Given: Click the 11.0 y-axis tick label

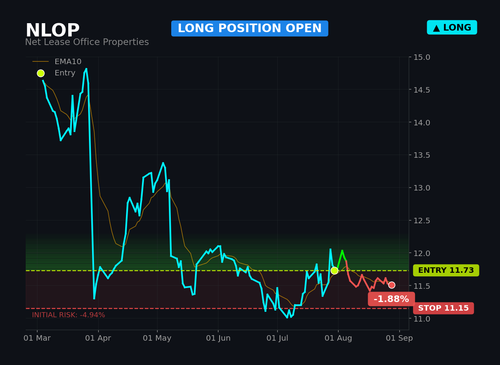Looking at the screenshot, I should (x=422, y=319).
